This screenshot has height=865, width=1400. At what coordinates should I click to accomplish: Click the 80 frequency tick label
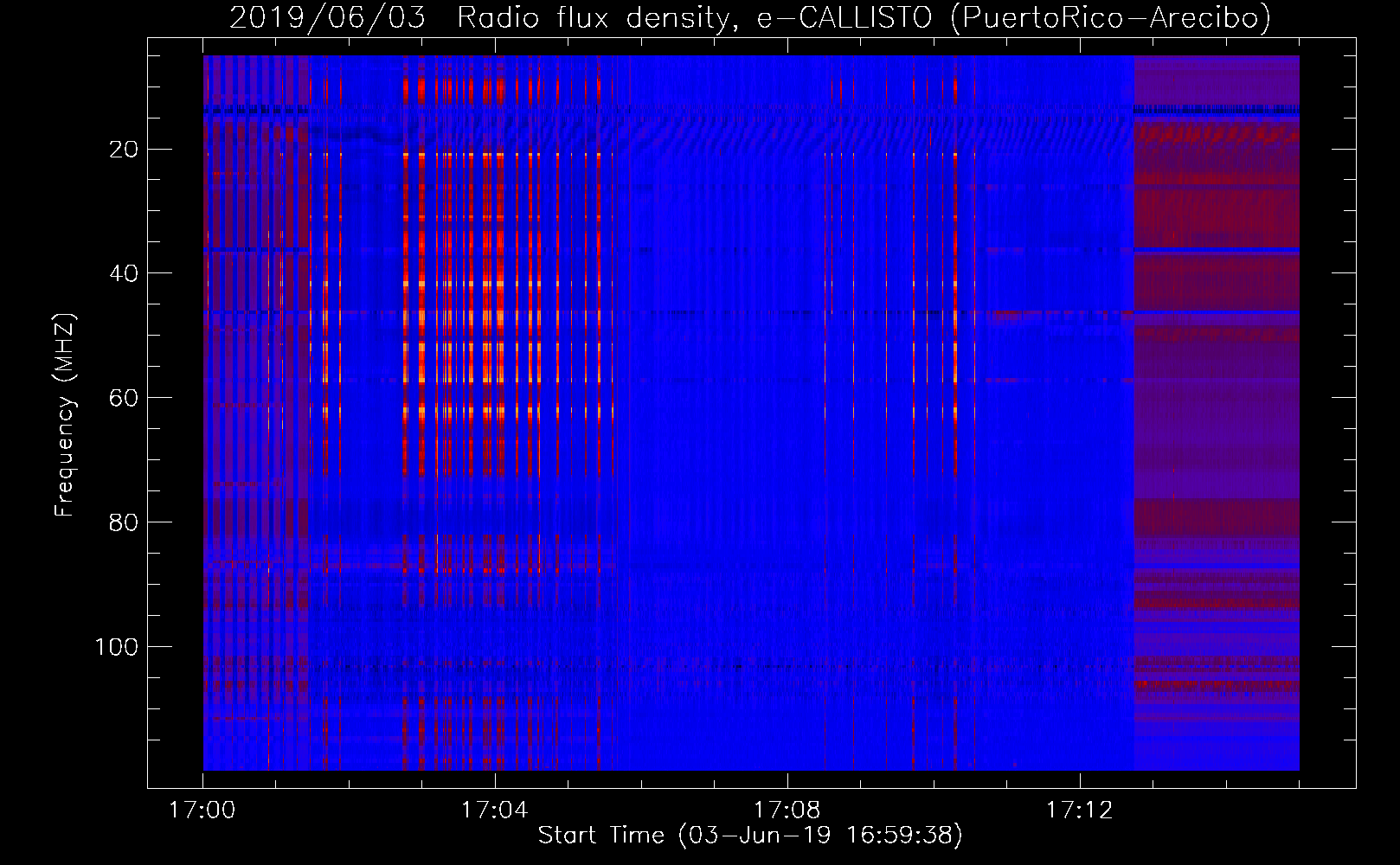(125, 522)
